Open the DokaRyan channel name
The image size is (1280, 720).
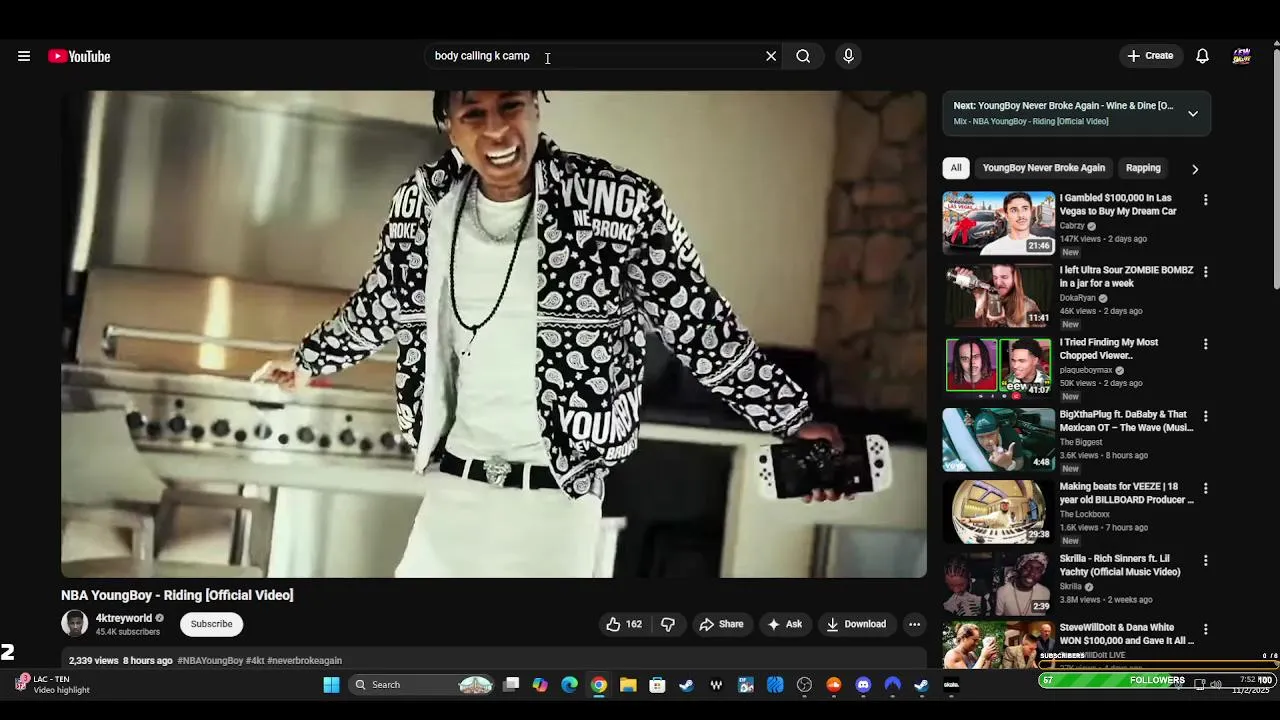click(1078, 298)
